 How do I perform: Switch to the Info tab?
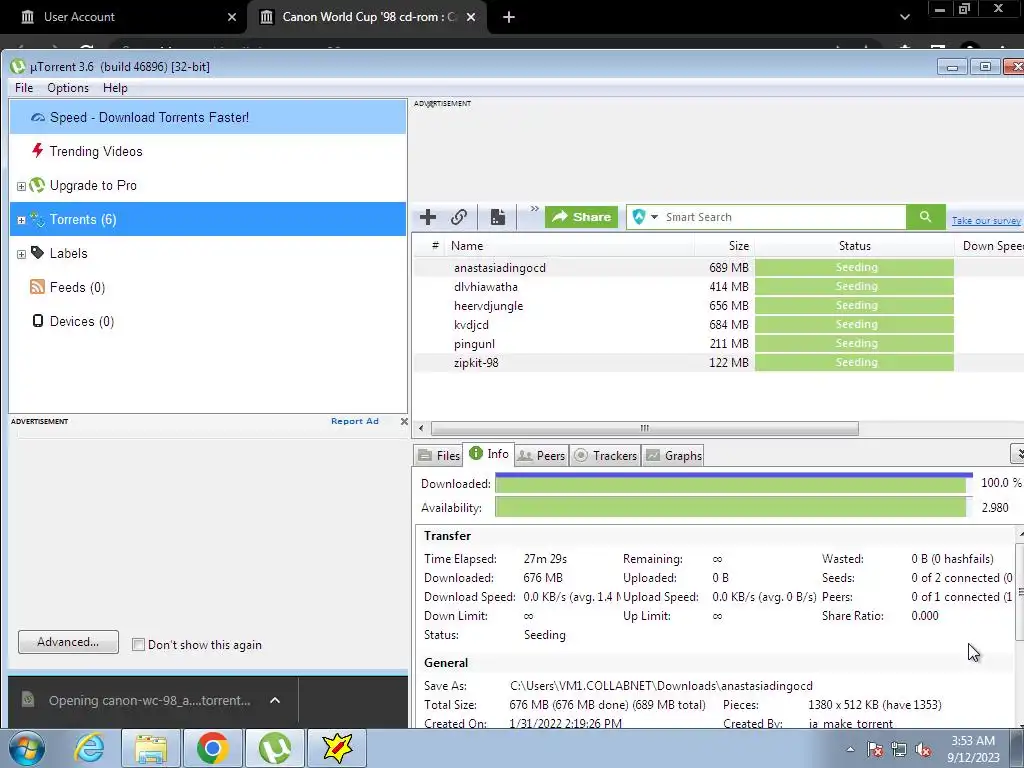pyautogui.click(x=488, y=454)
